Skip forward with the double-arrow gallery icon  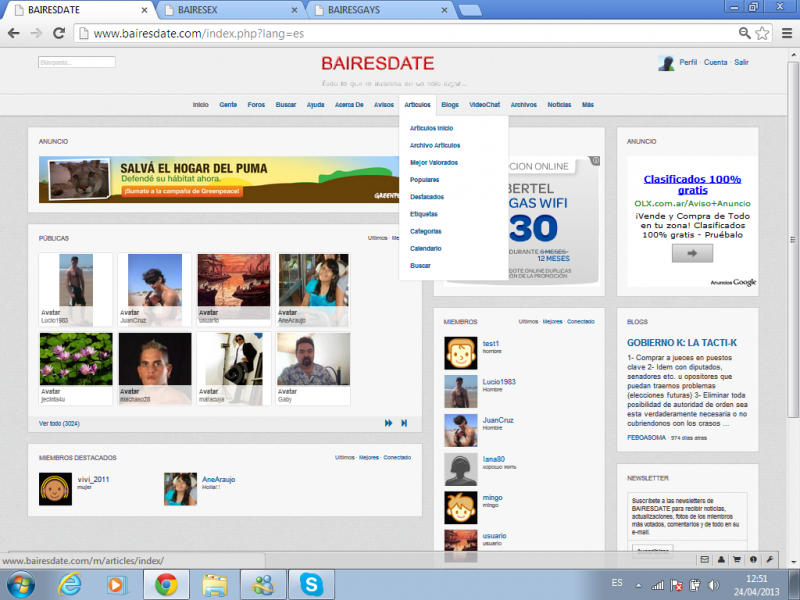[389, 423]
